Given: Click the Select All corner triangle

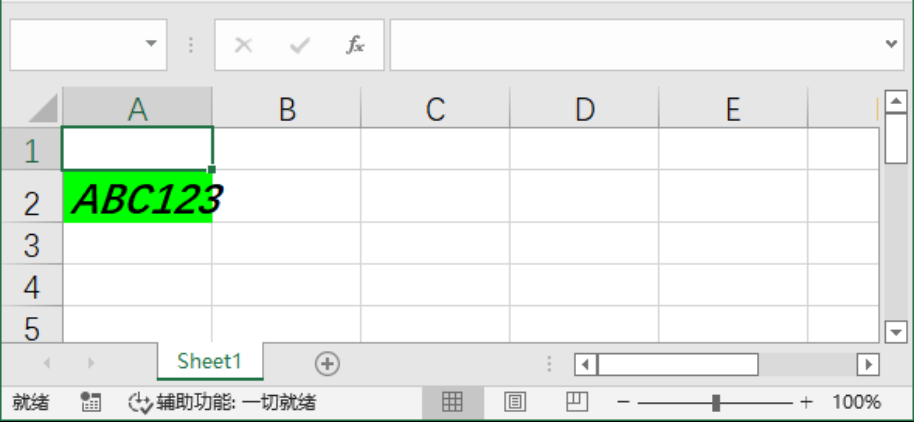Looking at the screenshot, I should pos(43,108).
